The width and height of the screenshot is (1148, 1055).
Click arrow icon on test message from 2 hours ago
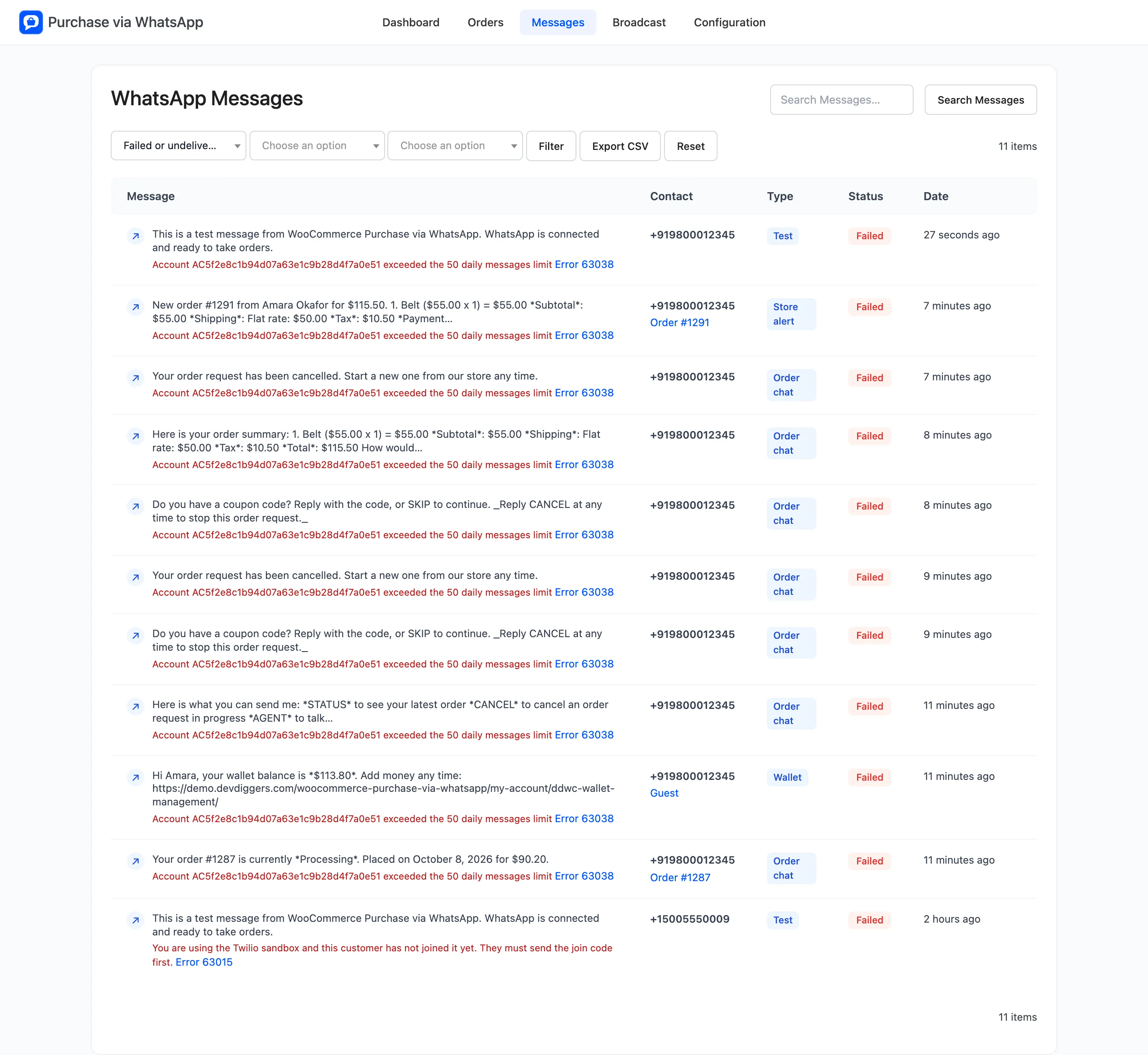point(135,920)
